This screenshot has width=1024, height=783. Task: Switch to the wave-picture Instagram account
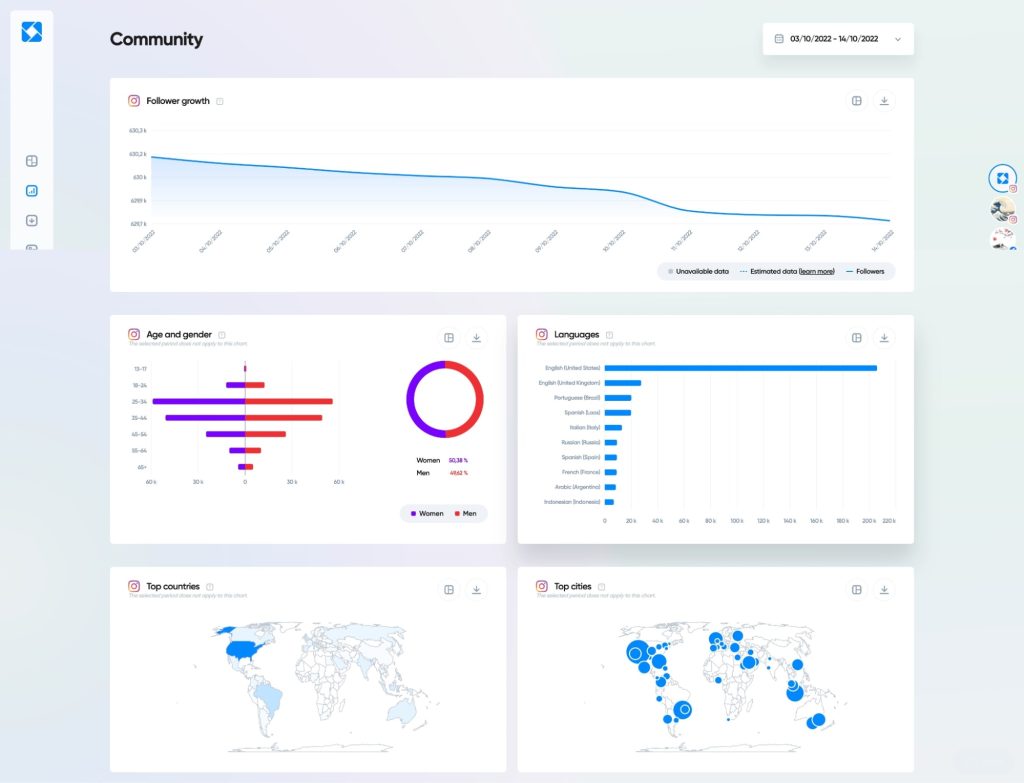(1002, 209)
